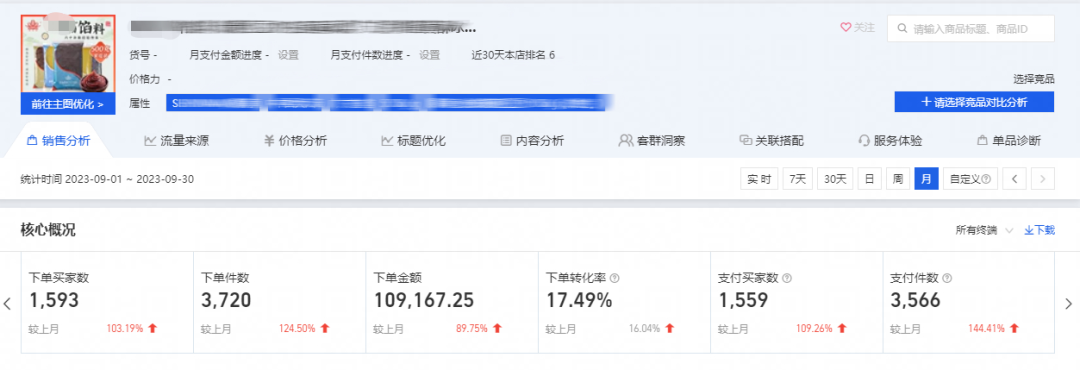Click help icon beside 支付买家数

coord(787,278)
